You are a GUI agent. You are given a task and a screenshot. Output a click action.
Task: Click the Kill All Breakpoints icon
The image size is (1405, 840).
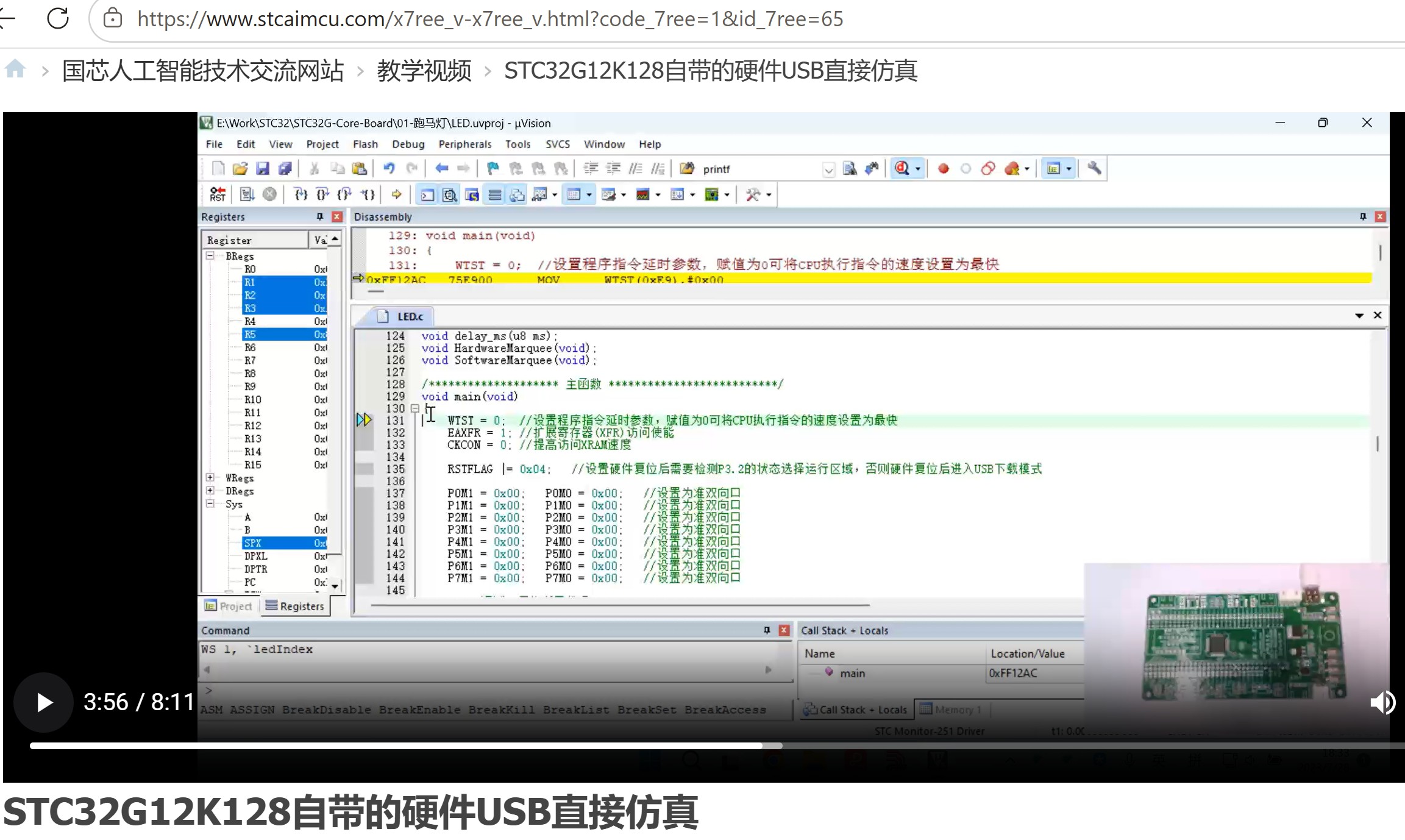tap(1012, 169)
